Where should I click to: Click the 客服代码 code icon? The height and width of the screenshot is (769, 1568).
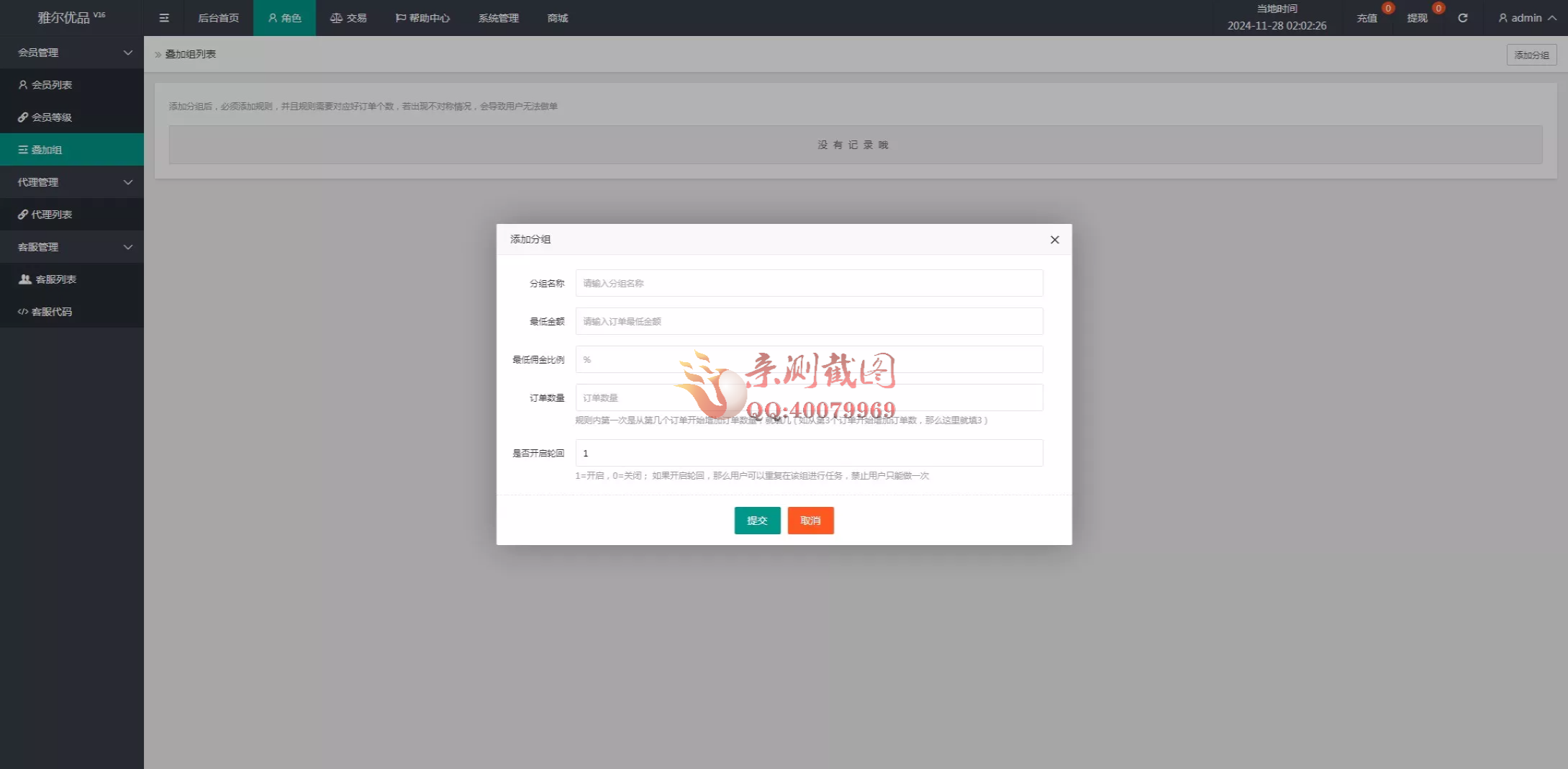point(22,311)
